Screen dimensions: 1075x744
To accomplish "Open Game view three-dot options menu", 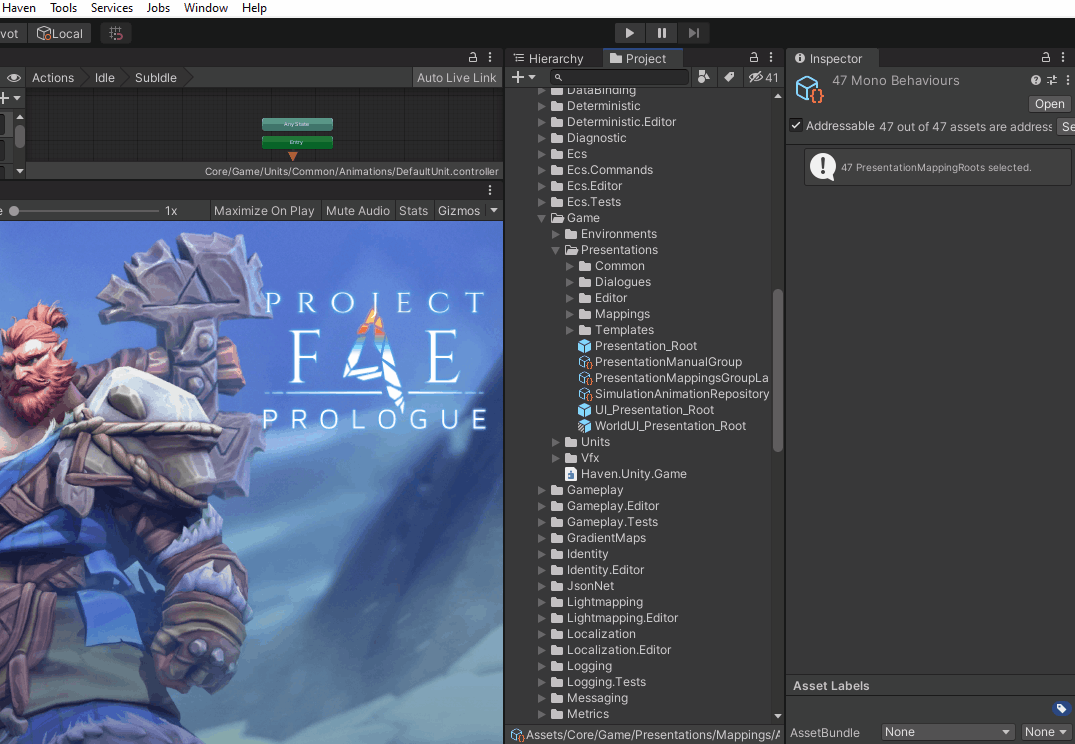I will click(x=490, y=190).
